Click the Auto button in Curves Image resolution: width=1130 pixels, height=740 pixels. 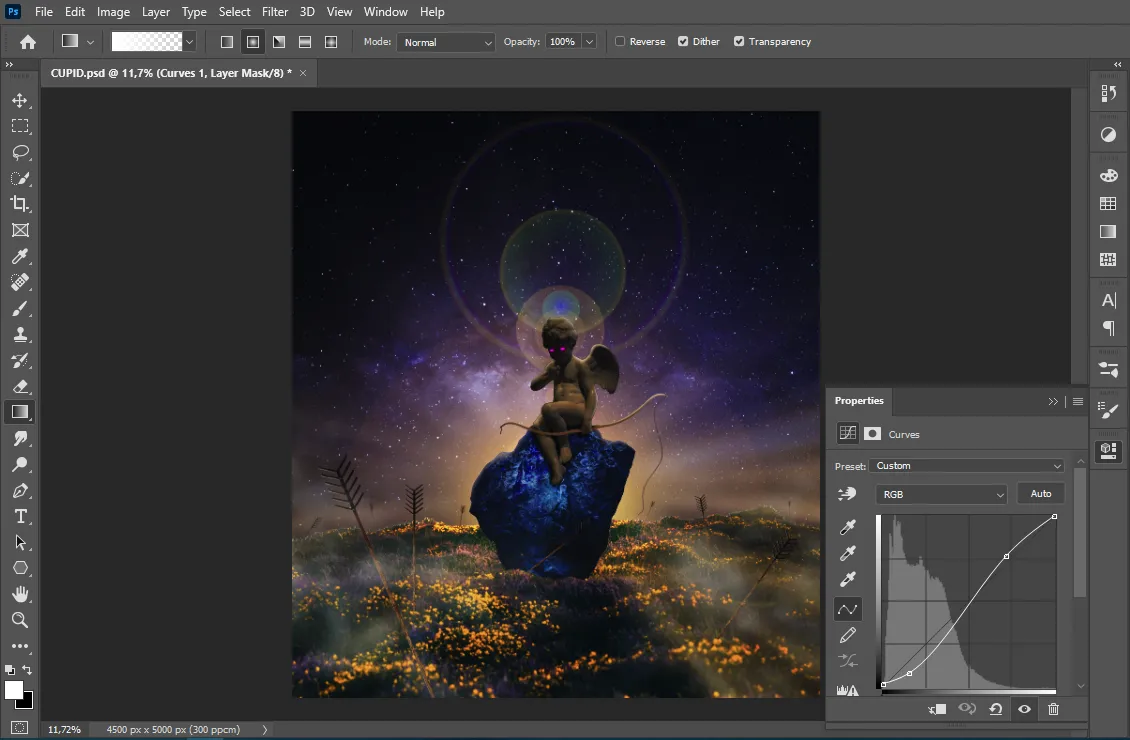coord(1041,494)
